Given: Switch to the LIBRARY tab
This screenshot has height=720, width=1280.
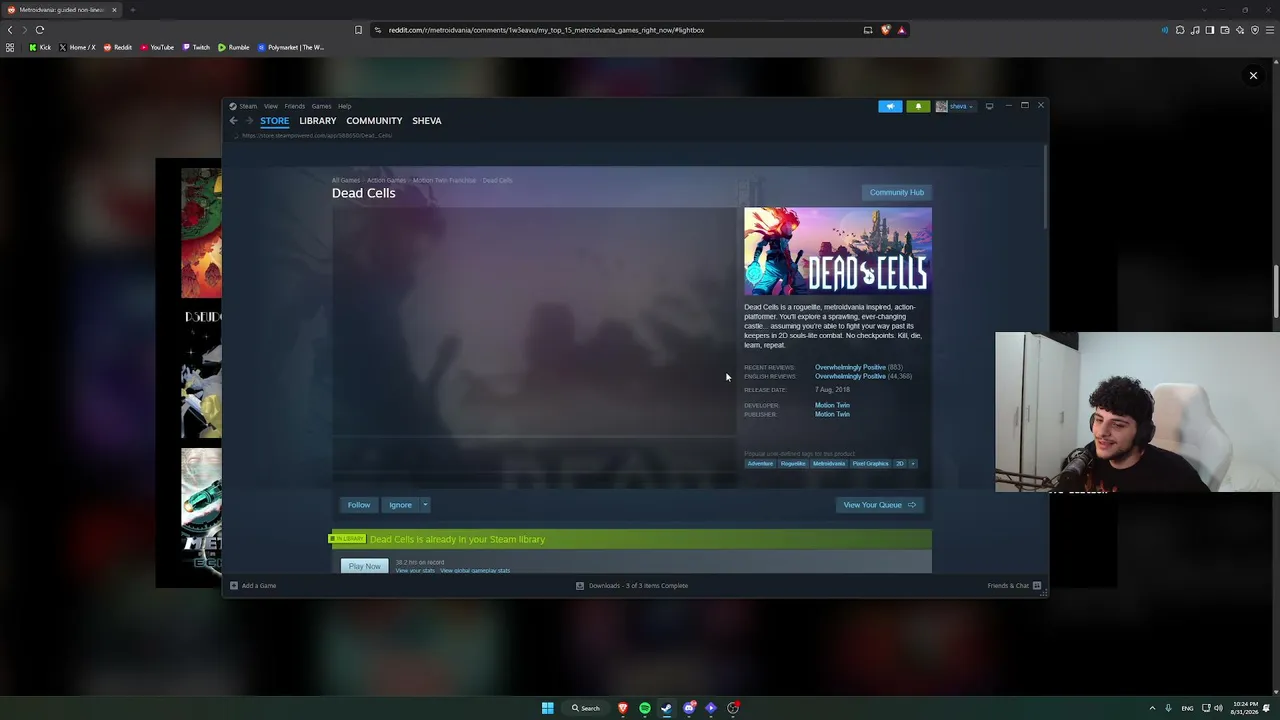Looking at the screenshot, I should (x=318, y=121).
